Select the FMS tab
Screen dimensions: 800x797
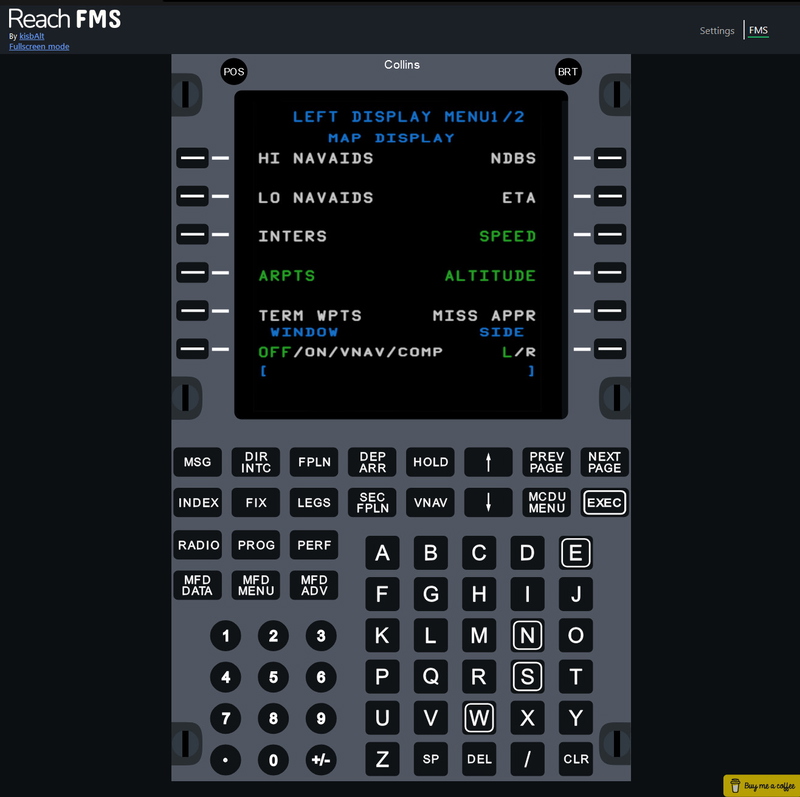(x=758, y=30)
